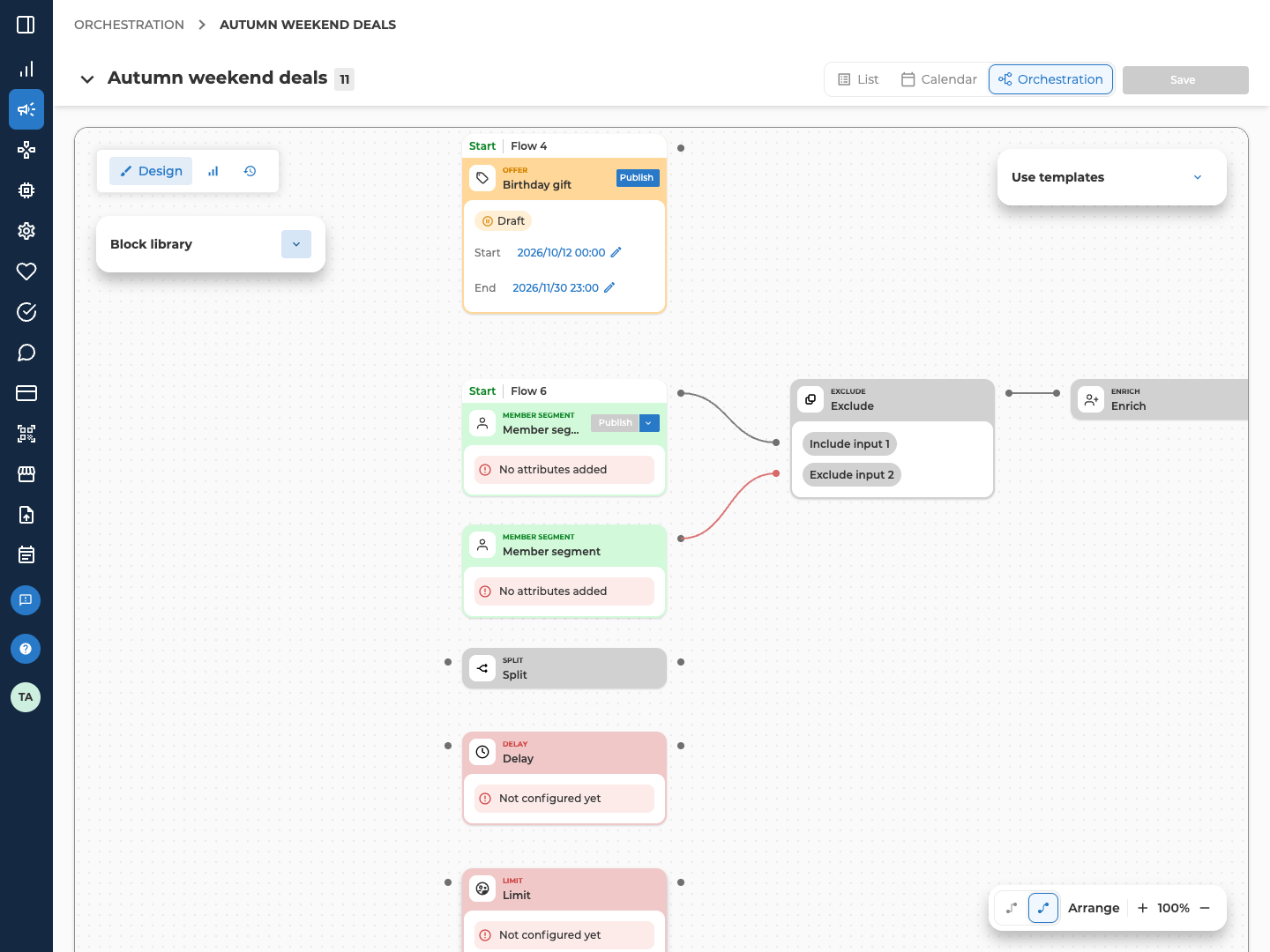This screenshot has width=1270, height=952.
Task: Open the heart loyalty sidebar icon
Action: pos(26,271)
